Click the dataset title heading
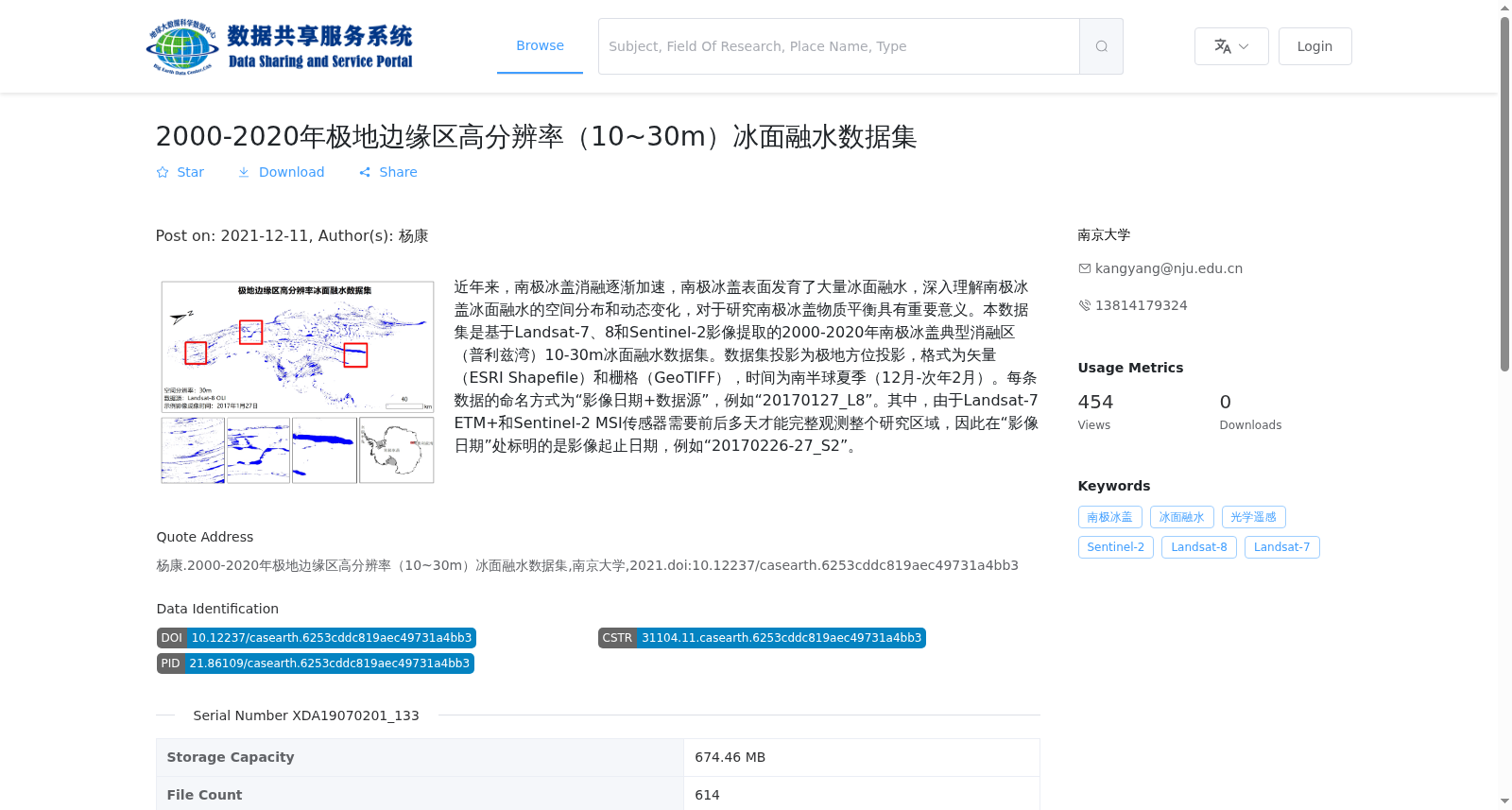Image resolution: width=1512 pixels, height=810 pixels. 536,137
